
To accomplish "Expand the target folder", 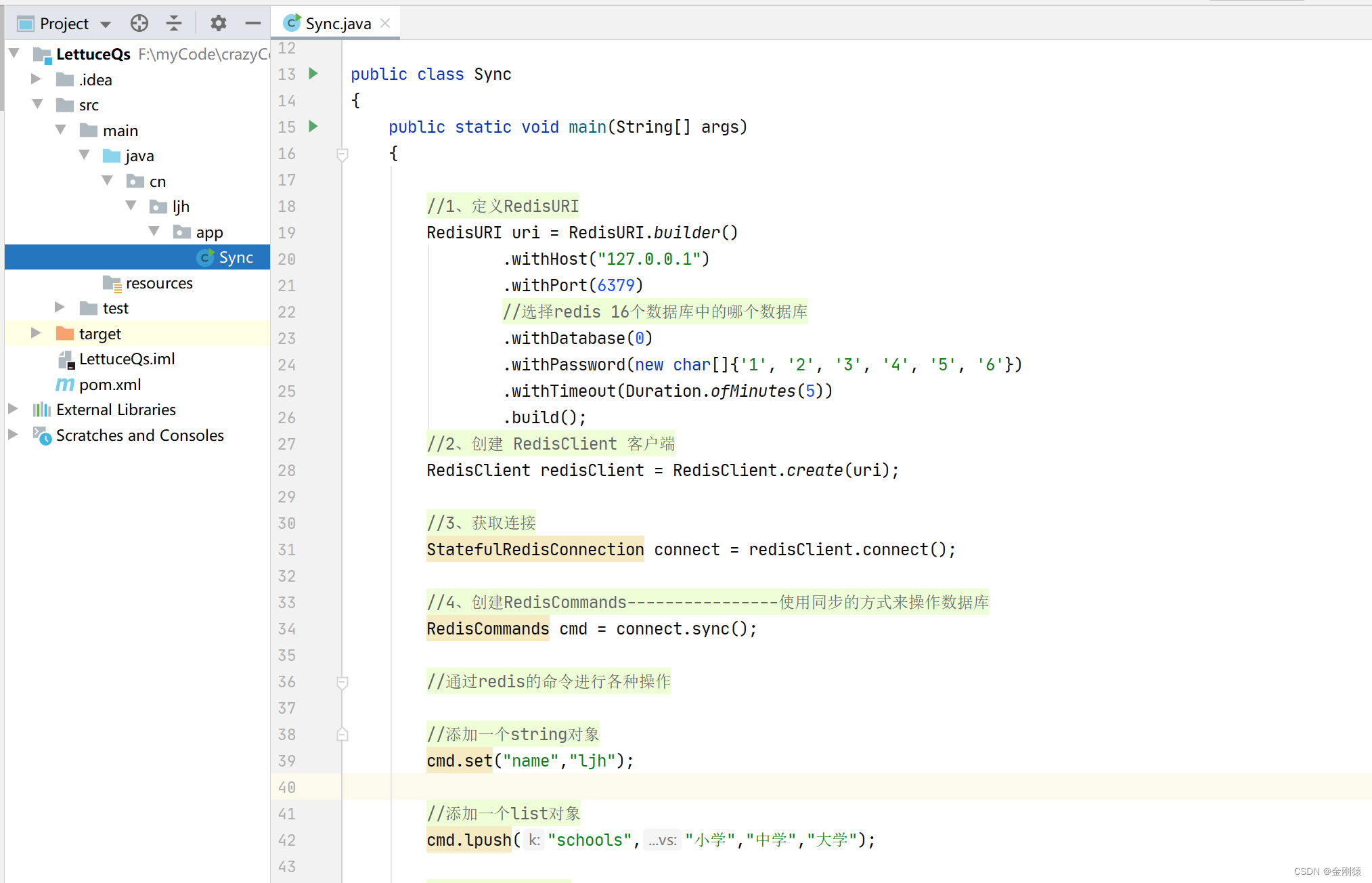I will 36,333.
